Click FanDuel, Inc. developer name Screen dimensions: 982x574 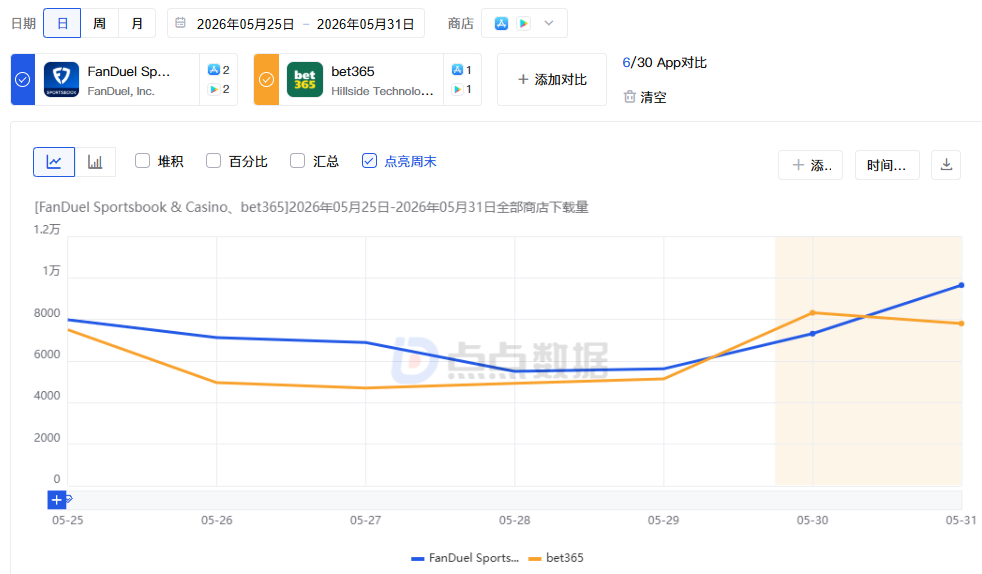pyautogui.click(x=121, y=91)
